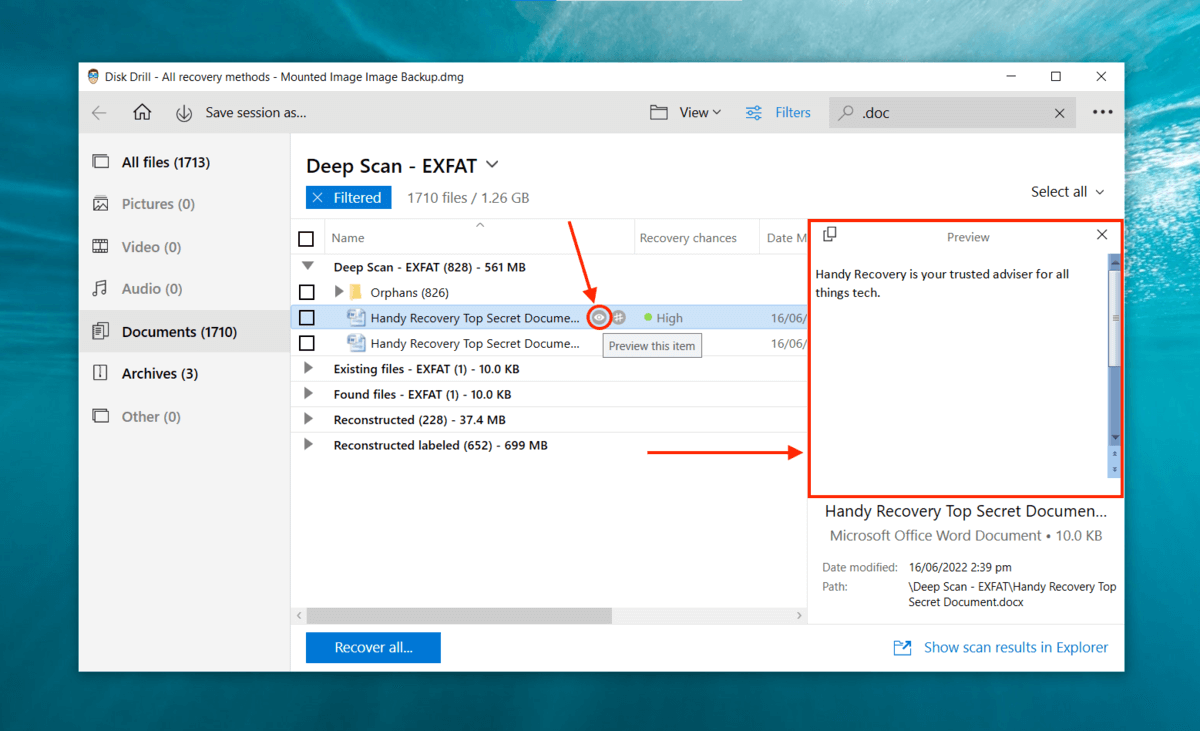Check the Orphans (826) checkbox
Viewport: 1200px width, 731px height.
(306, 292)
